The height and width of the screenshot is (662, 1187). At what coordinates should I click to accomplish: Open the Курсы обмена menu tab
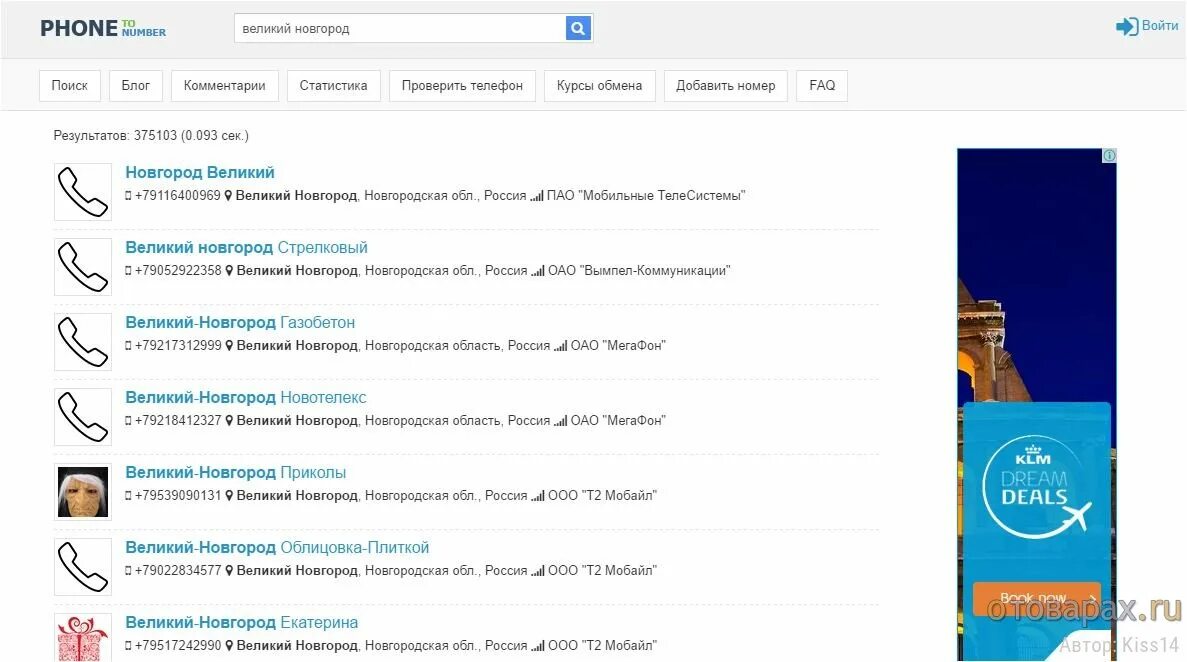[x=600, y=86]
